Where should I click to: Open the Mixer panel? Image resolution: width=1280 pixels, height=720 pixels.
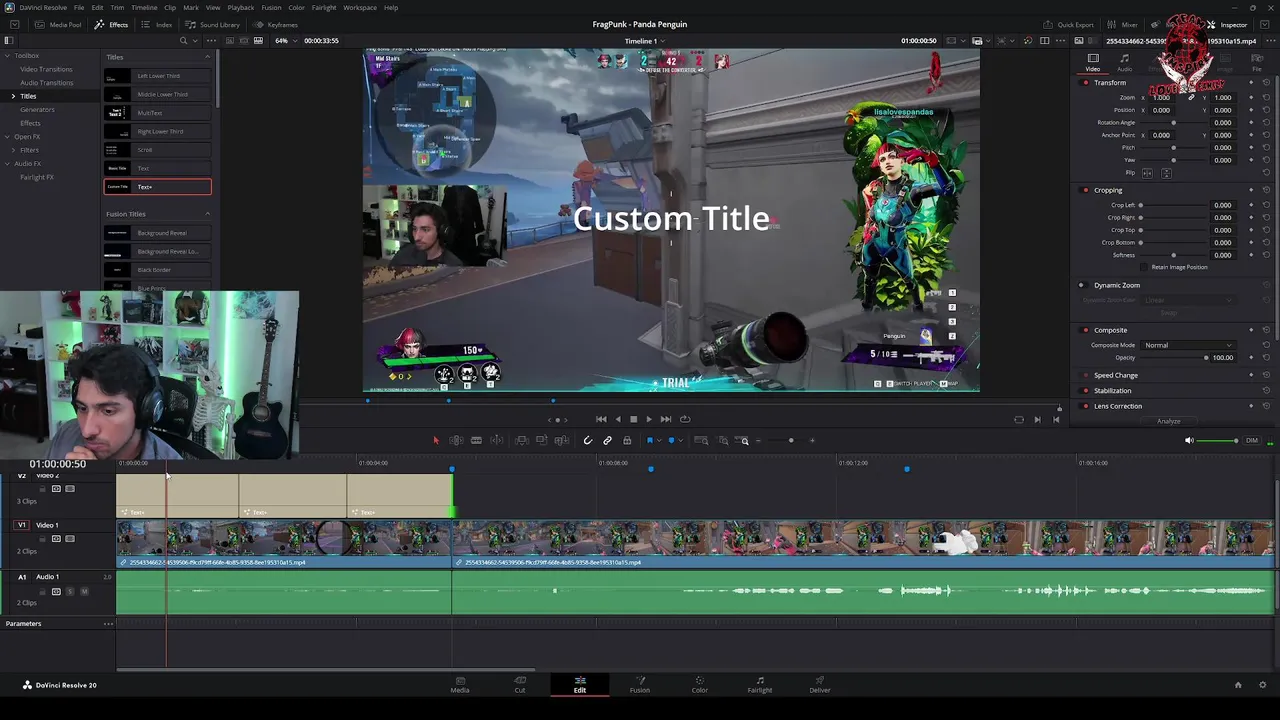pyautogui.click(x=1123, y=24)
